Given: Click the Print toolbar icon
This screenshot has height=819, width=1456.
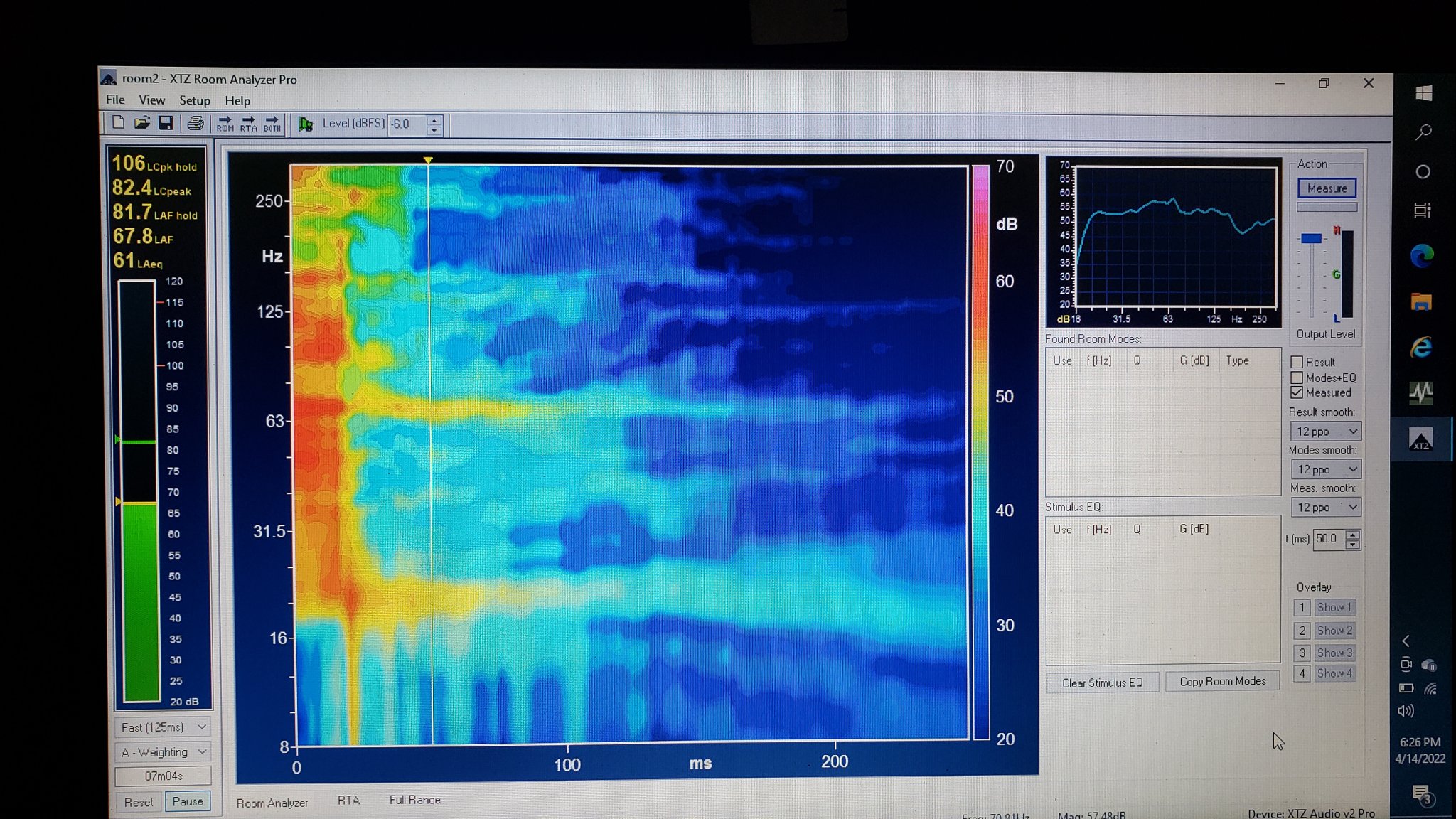Looking at the screenshot, I should tap(195, 123).
